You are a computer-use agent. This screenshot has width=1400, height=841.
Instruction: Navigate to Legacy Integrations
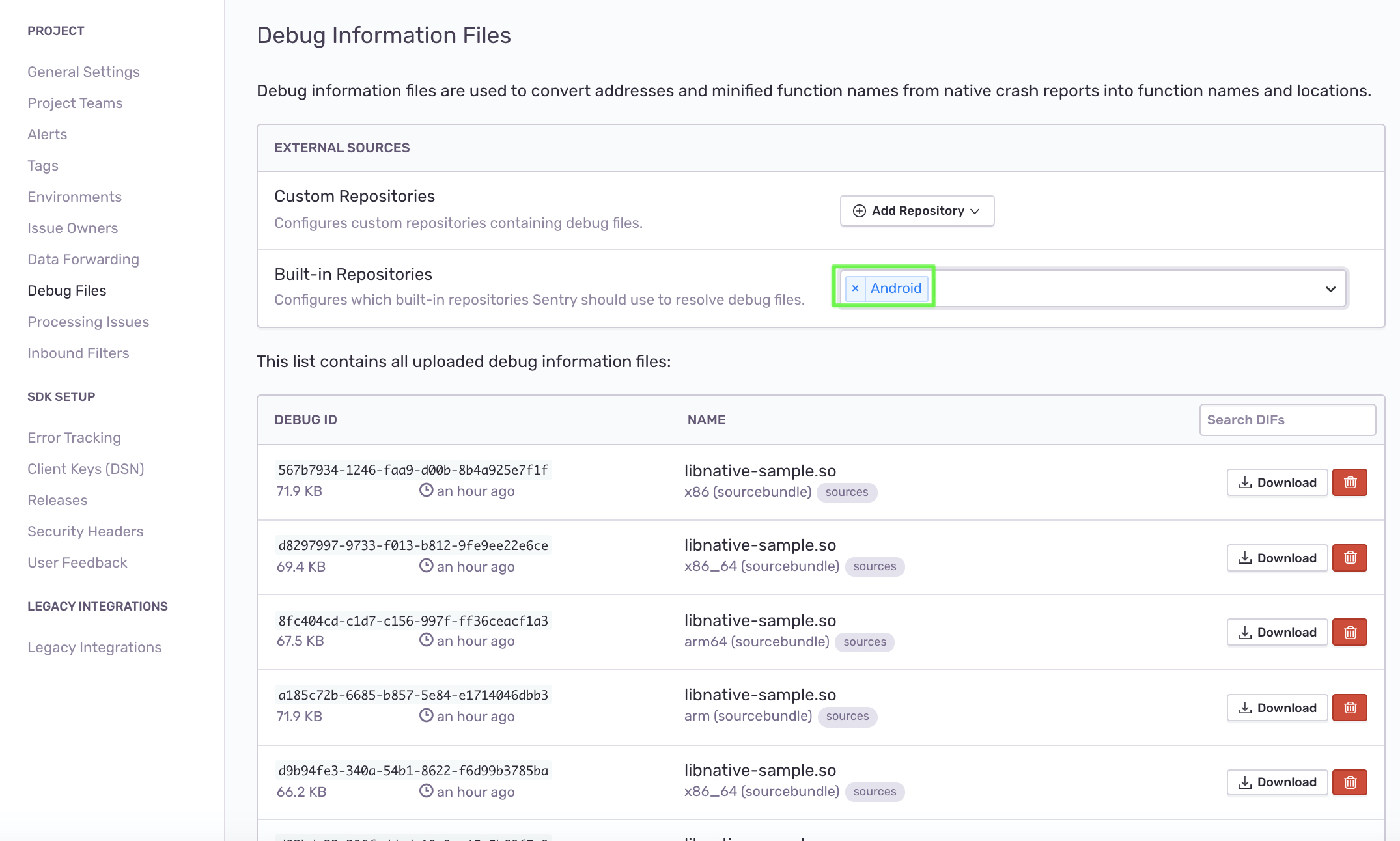tap(94, 647)
